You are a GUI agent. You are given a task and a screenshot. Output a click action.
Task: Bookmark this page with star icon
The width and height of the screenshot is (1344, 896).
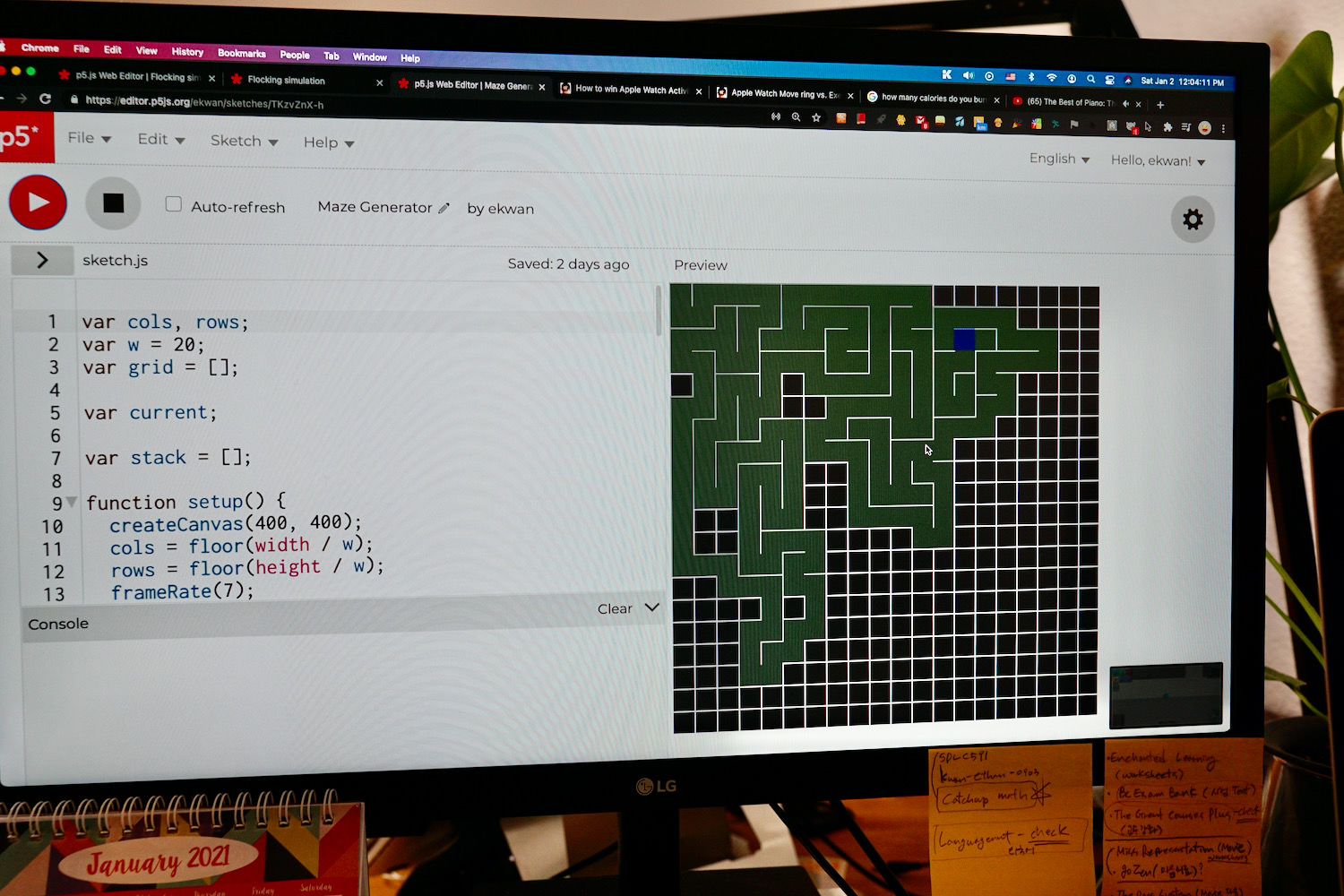coord(816,117)
